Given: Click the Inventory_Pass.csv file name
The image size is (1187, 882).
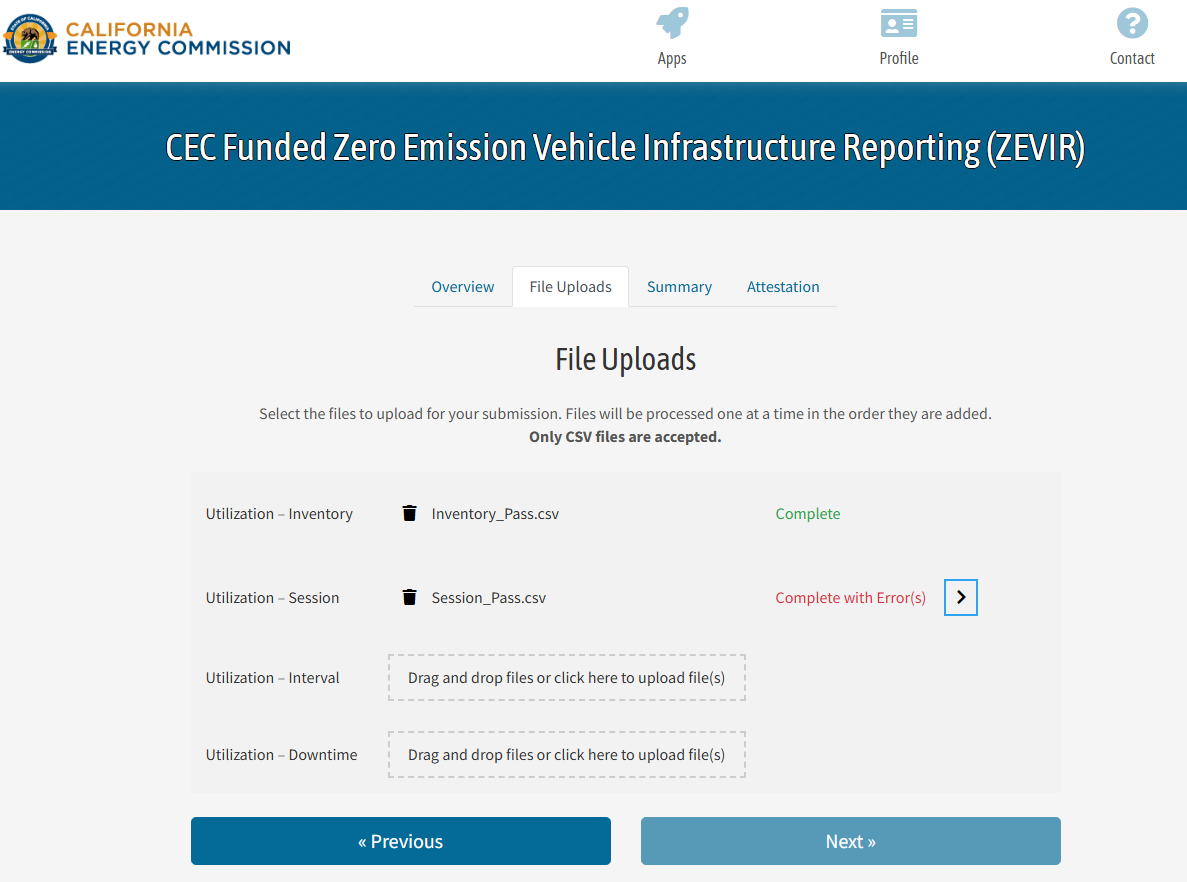Looking at the screenshot, I should click(497, 513).
